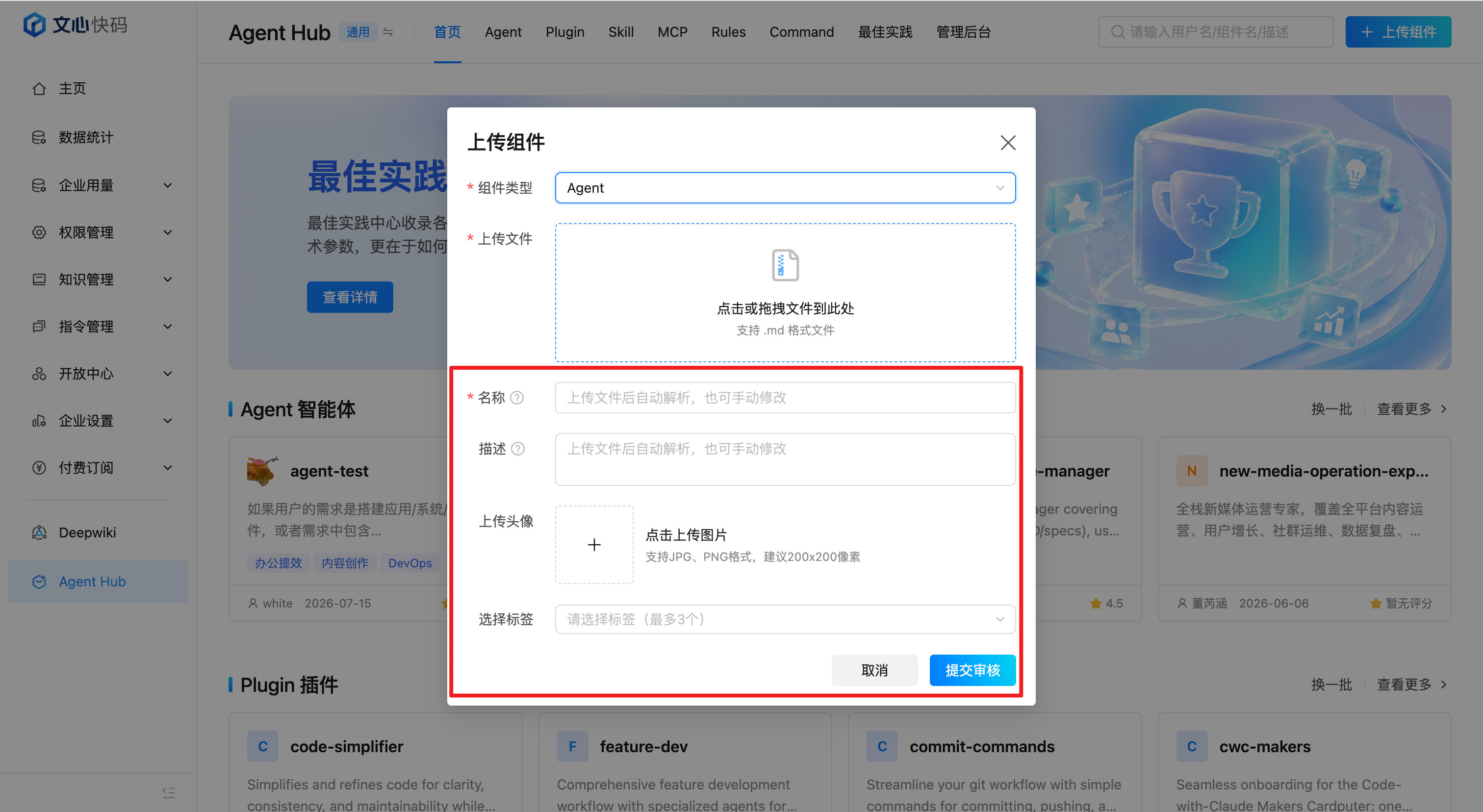Click the swap icon beside 通用 tag
This screenshot has height=812, width=1483.
pos(388,32)
